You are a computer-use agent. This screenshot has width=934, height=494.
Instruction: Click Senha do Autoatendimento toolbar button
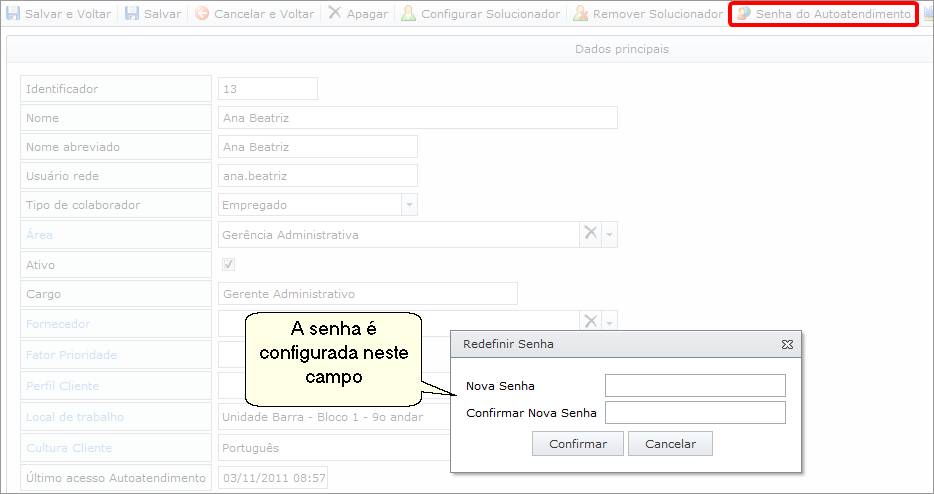tap(824, 13)
